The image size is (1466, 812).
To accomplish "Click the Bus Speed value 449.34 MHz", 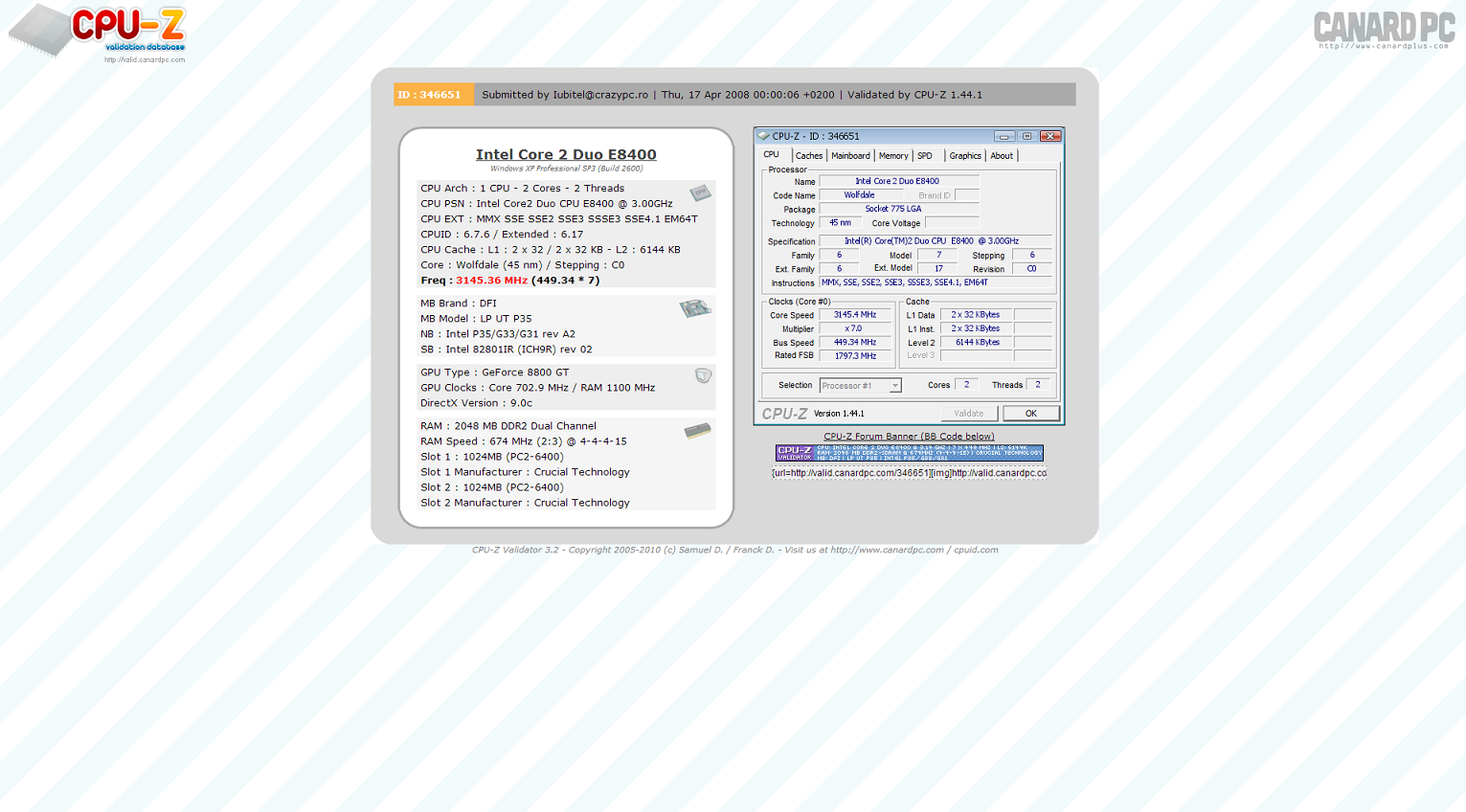I will [855, 342].
